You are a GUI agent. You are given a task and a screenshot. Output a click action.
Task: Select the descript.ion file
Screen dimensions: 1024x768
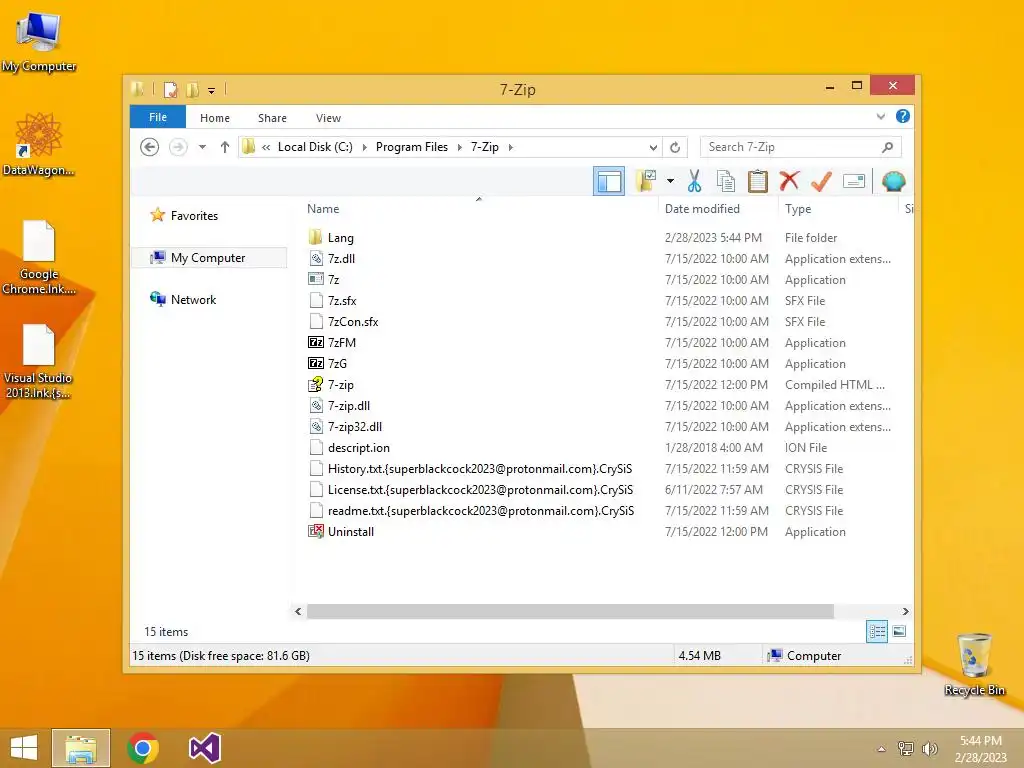click(x=359, y=448)
